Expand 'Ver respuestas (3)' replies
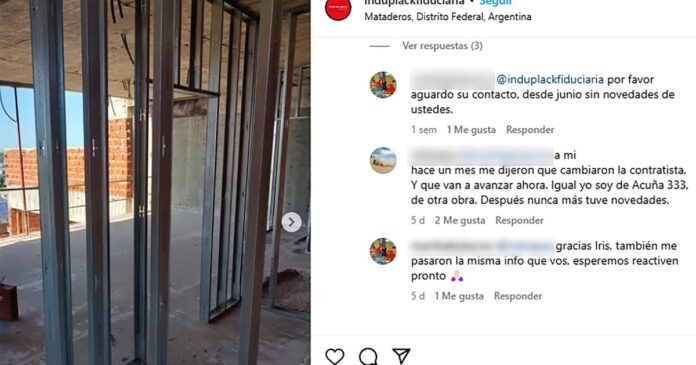 pyautogui.click(x=442, y=46)
